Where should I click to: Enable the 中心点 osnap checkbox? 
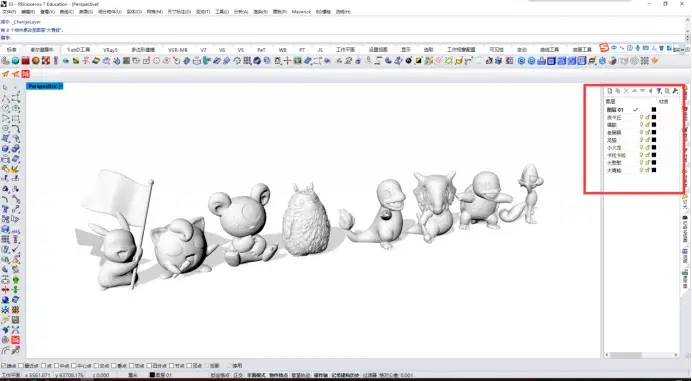[74, 366]
